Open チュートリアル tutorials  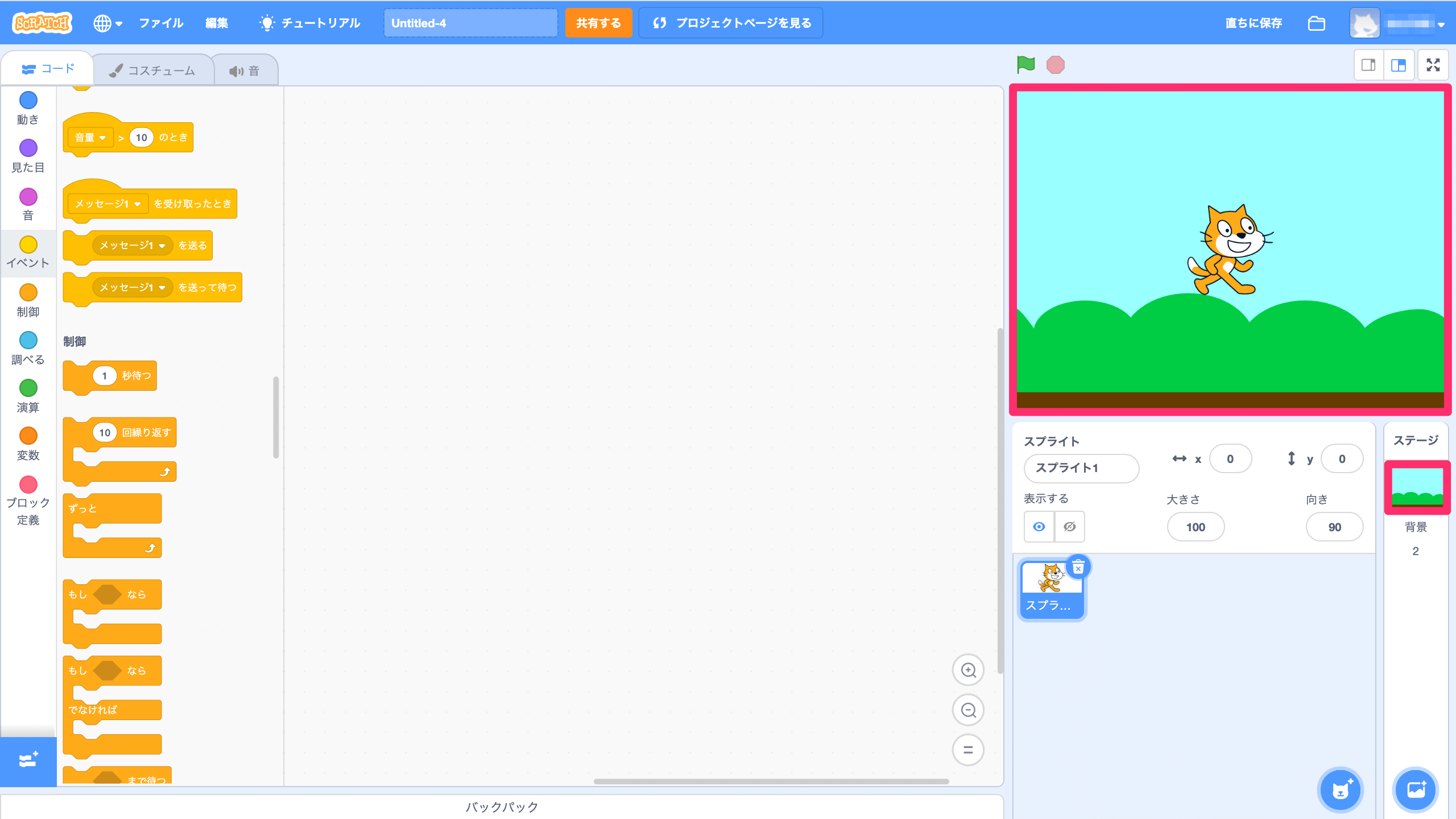click(x=310, y=23)
